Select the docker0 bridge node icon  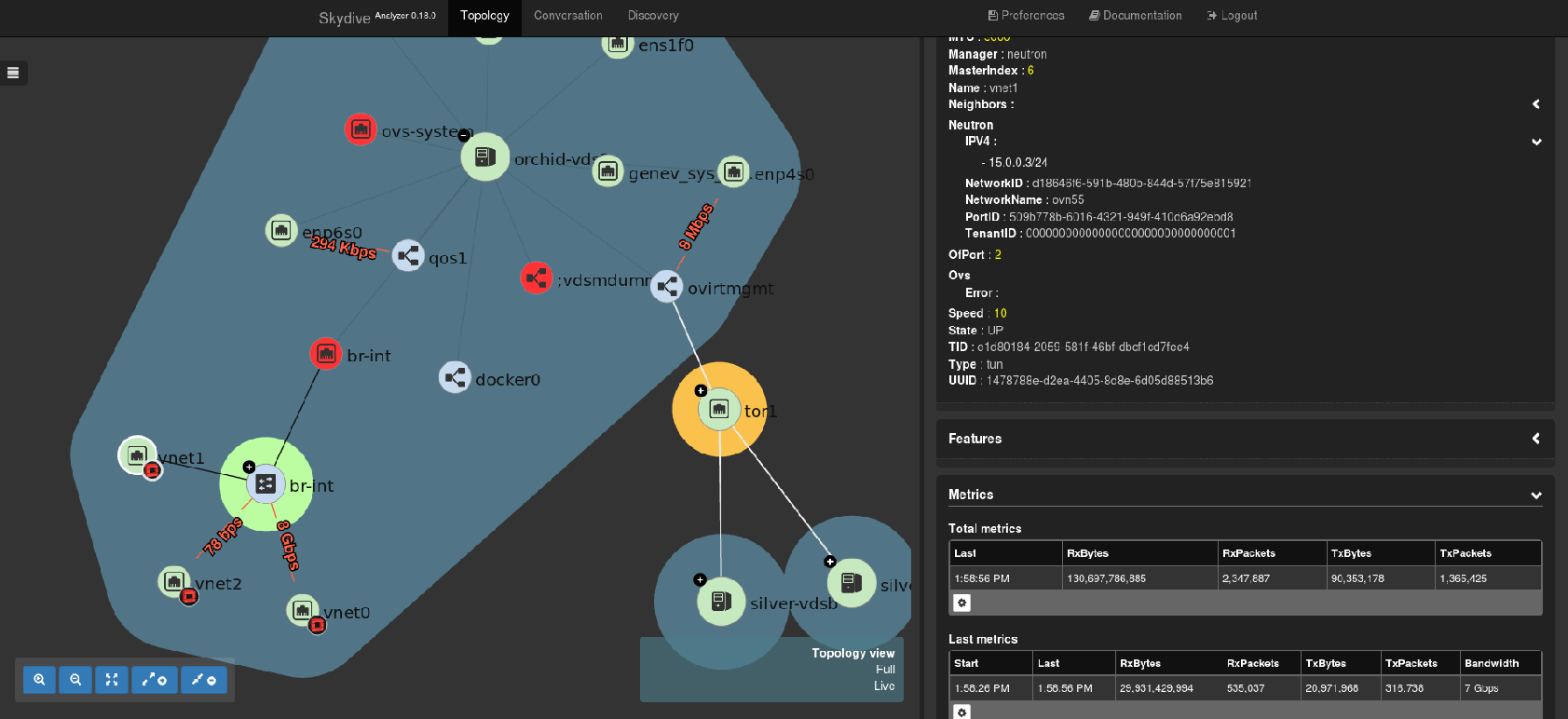tap(455, 377)
